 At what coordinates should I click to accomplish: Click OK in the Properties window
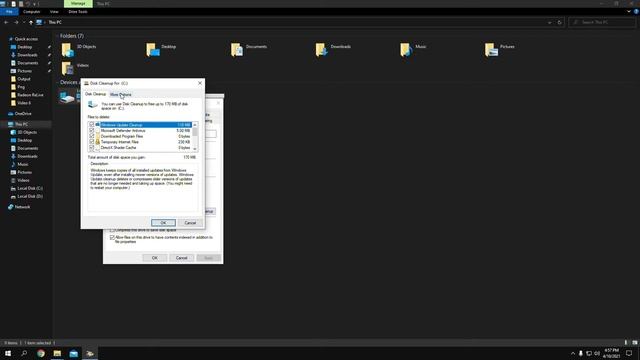pyautogui.click(x=155, y=258)
